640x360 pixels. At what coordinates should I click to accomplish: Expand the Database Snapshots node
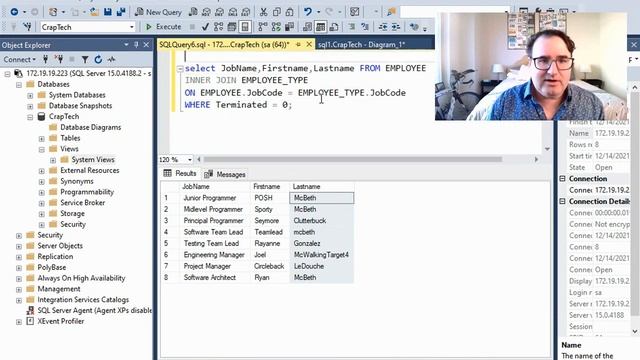coord(30,106)
